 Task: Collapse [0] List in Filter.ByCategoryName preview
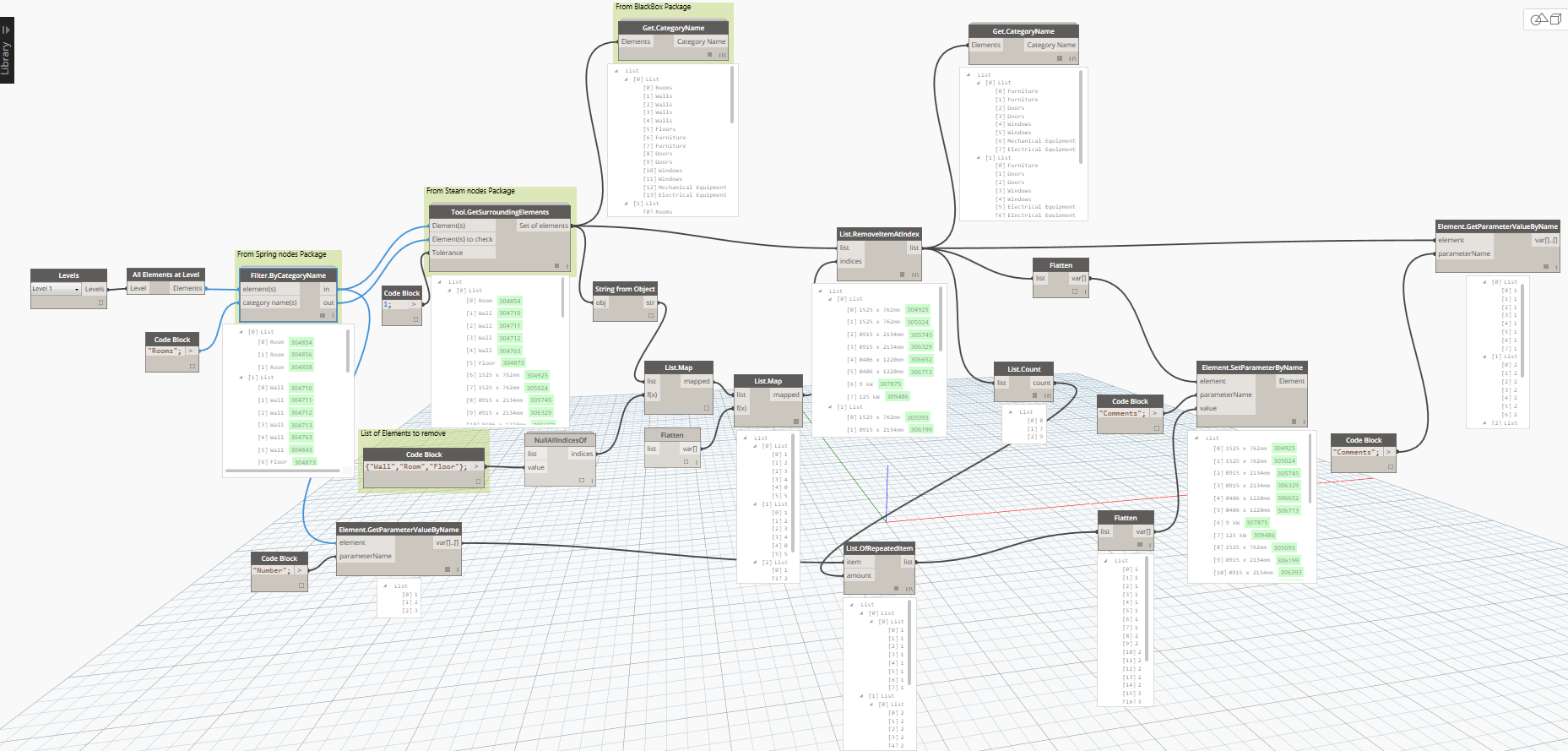[241, 332]
